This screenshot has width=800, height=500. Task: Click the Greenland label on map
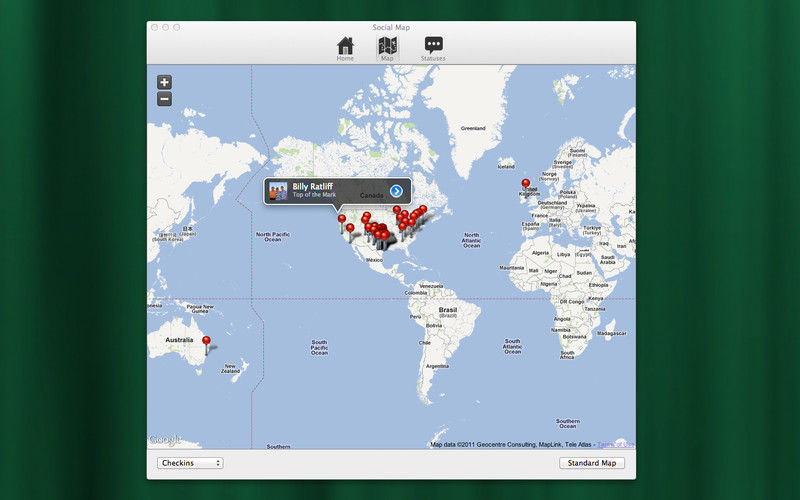point(473,128)
